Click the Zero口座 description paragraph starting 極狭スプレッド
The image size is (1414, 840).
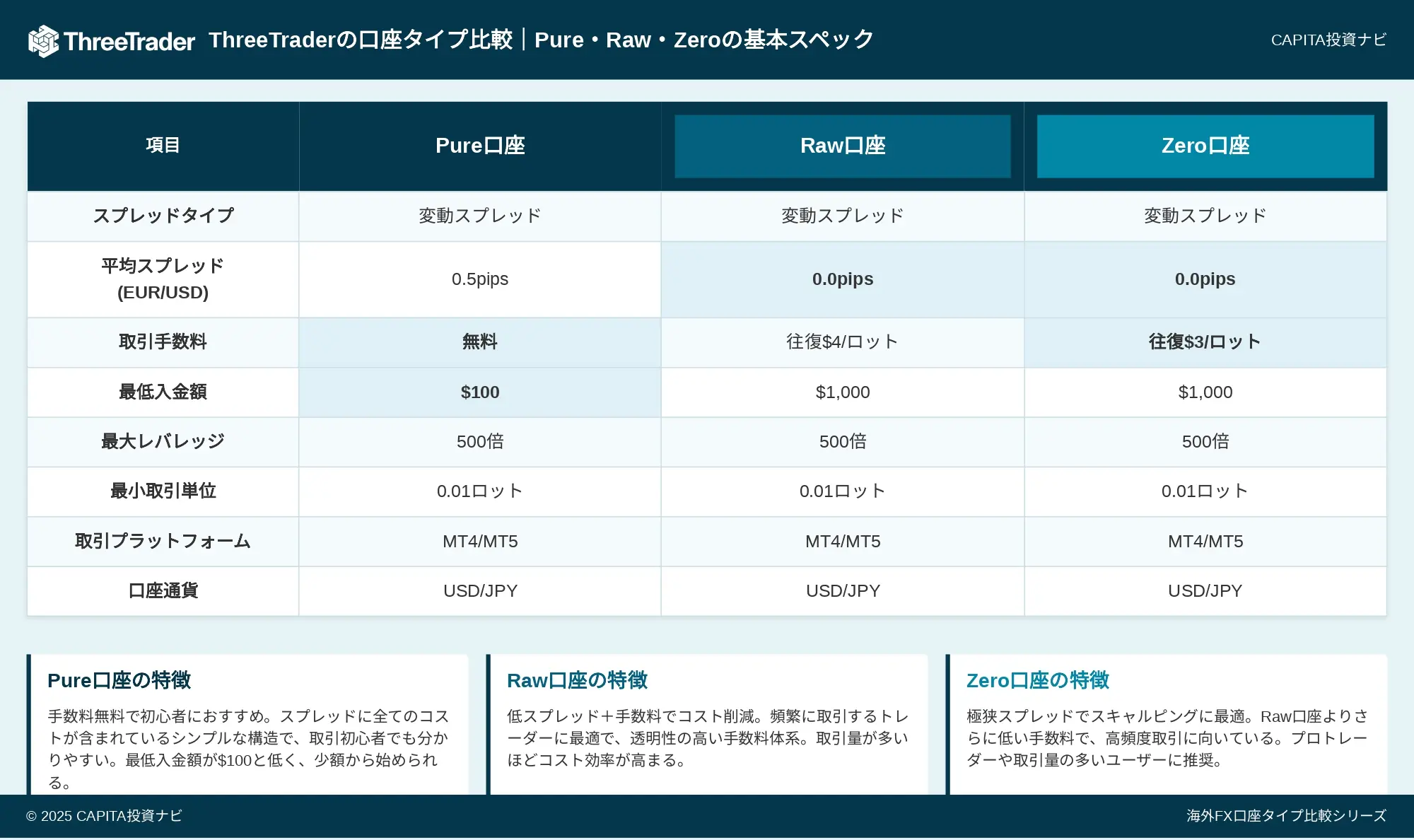pos(1167,738)
